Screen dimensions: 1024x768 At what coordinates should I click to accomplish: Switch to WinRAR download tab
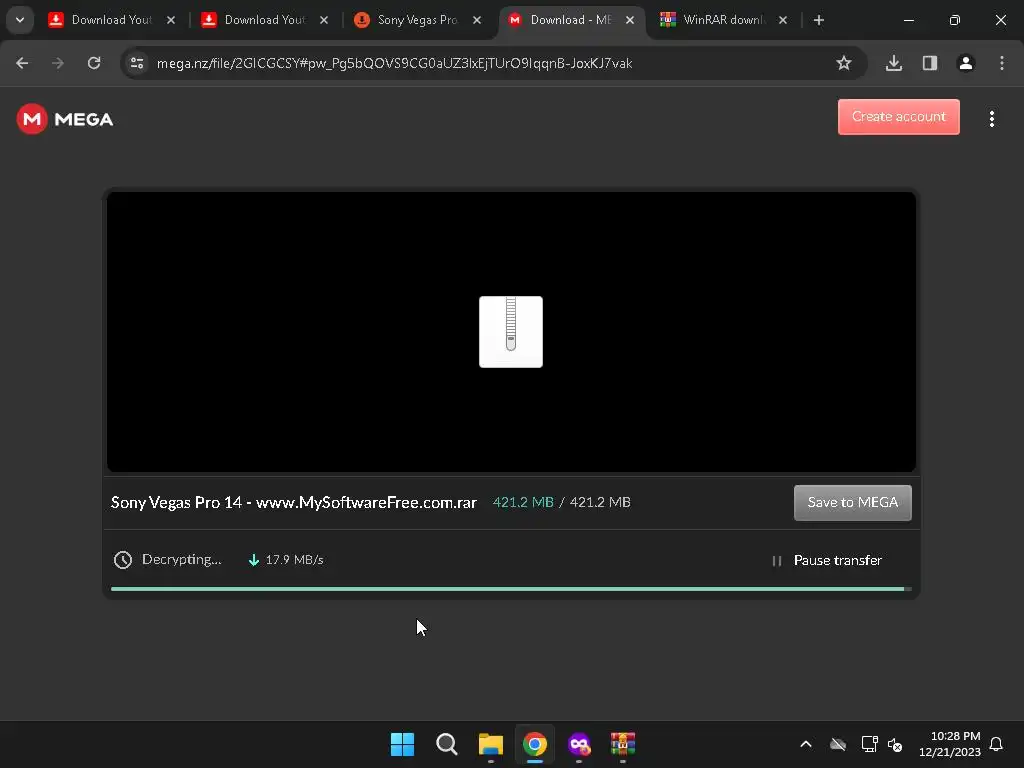723,20
